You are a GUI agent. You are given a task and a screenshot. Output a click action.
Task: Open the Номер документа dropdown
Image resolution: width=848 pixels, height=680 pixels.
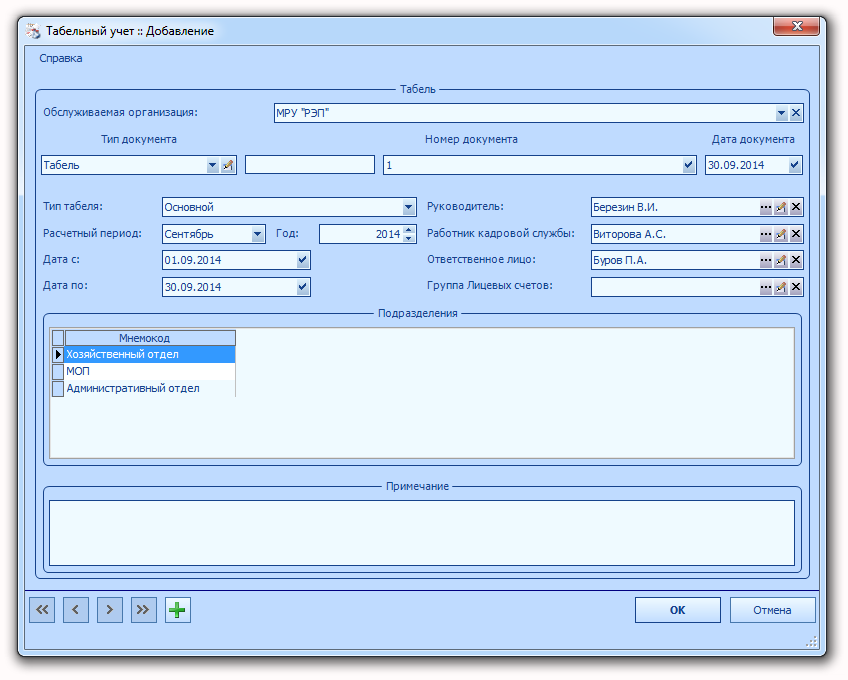click(688, 165)
